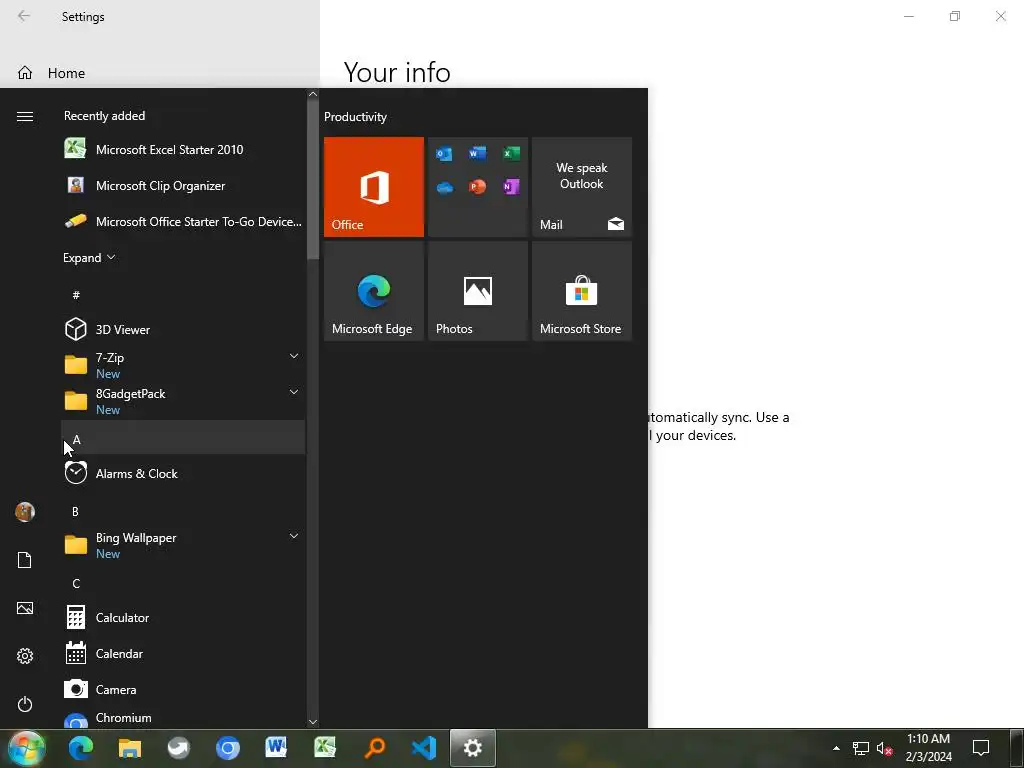Launch the Calculator app

click(183, 618)
